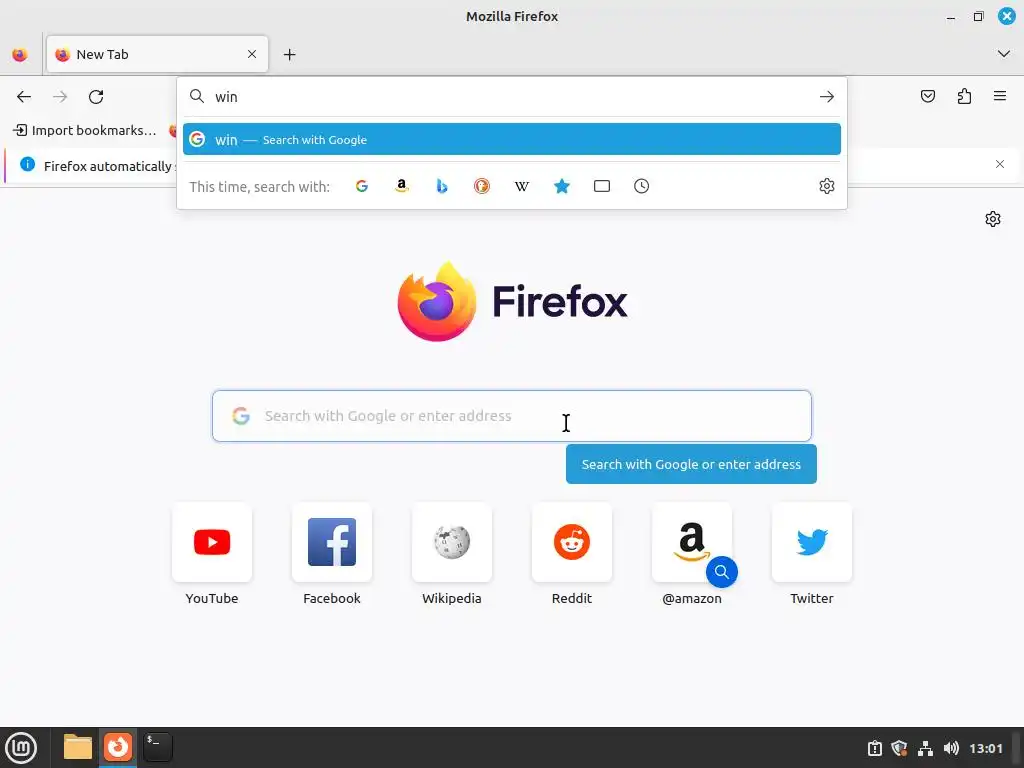The image size is (1024, 768).
Task: Open the Pocket save icon
Action: click(x=928, y=97)
